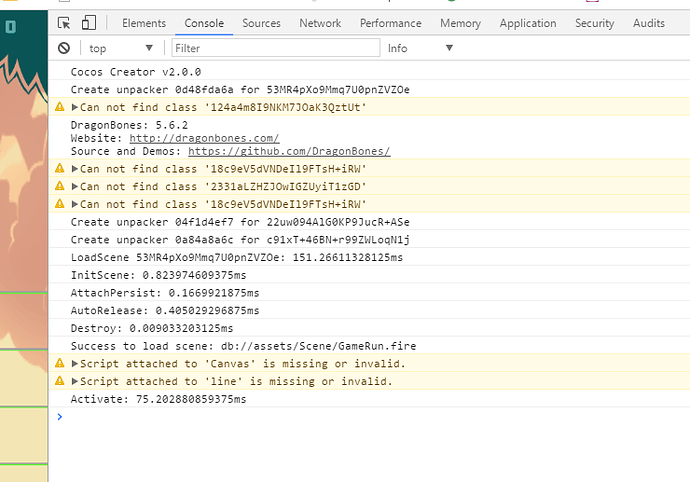The height and width of the screenshot is (482, 690).
Task: Toggle the device toolbar icon
Action: coord(89,23)
